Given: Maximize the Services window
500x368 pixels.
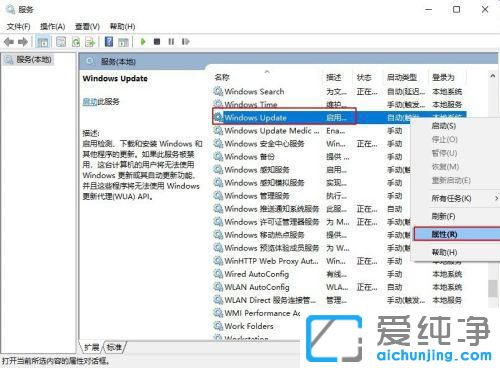Looking at the screenshot, I should 456,10.
